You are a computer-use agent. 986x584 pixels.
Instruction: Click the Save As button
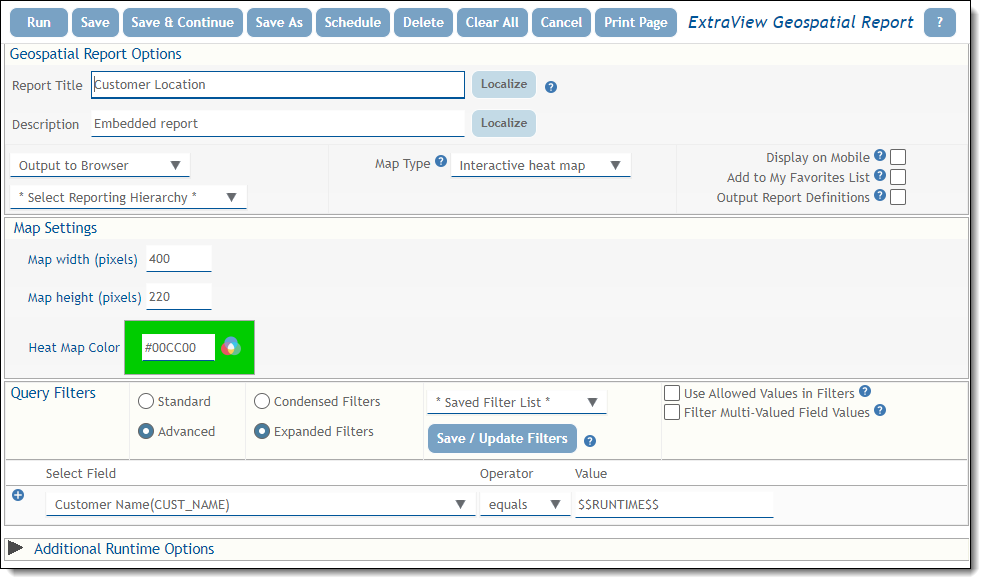pos(279,23)
